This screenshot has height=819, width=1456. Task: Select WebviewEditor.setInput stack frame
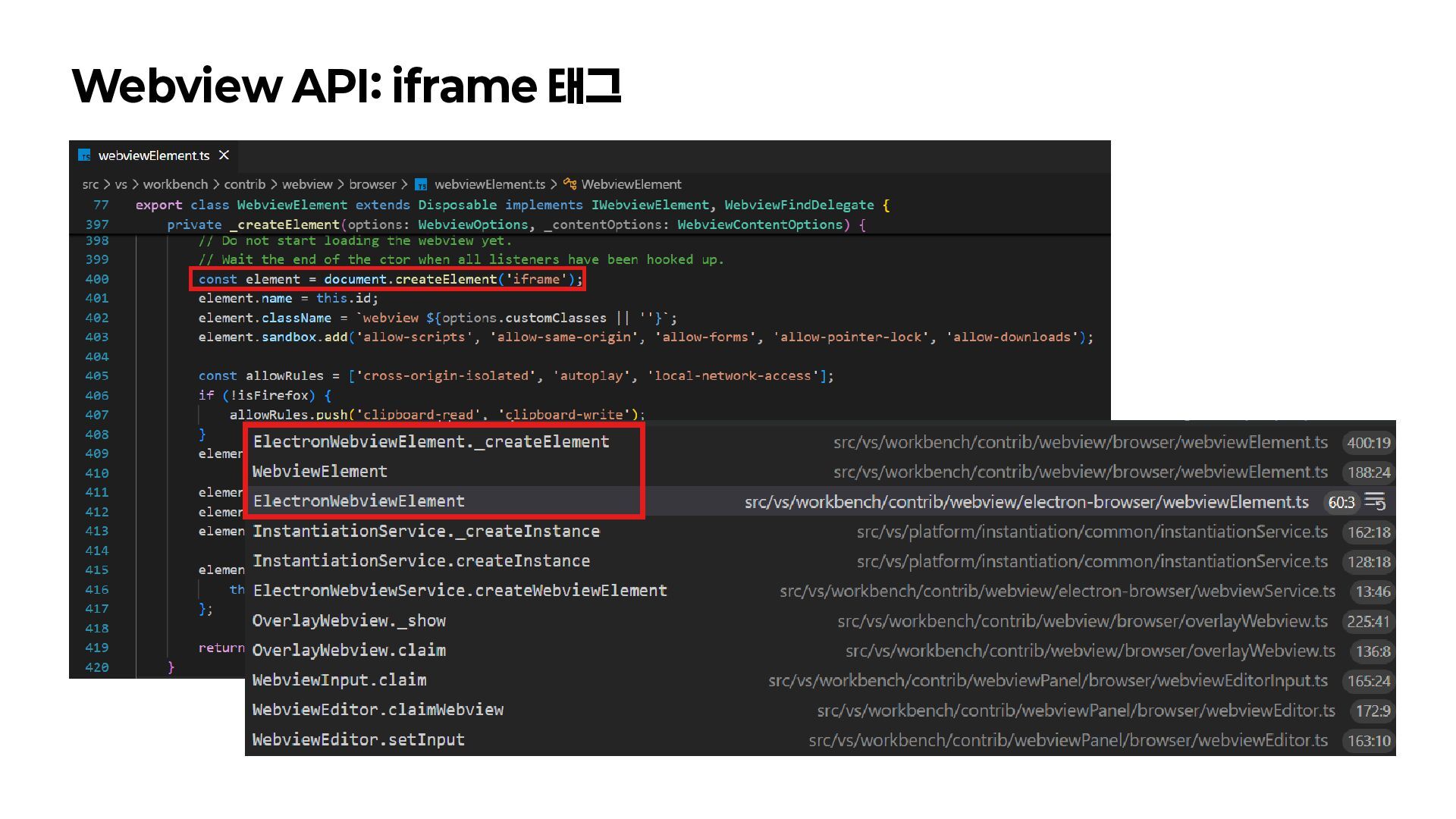[x=358, y=740]
